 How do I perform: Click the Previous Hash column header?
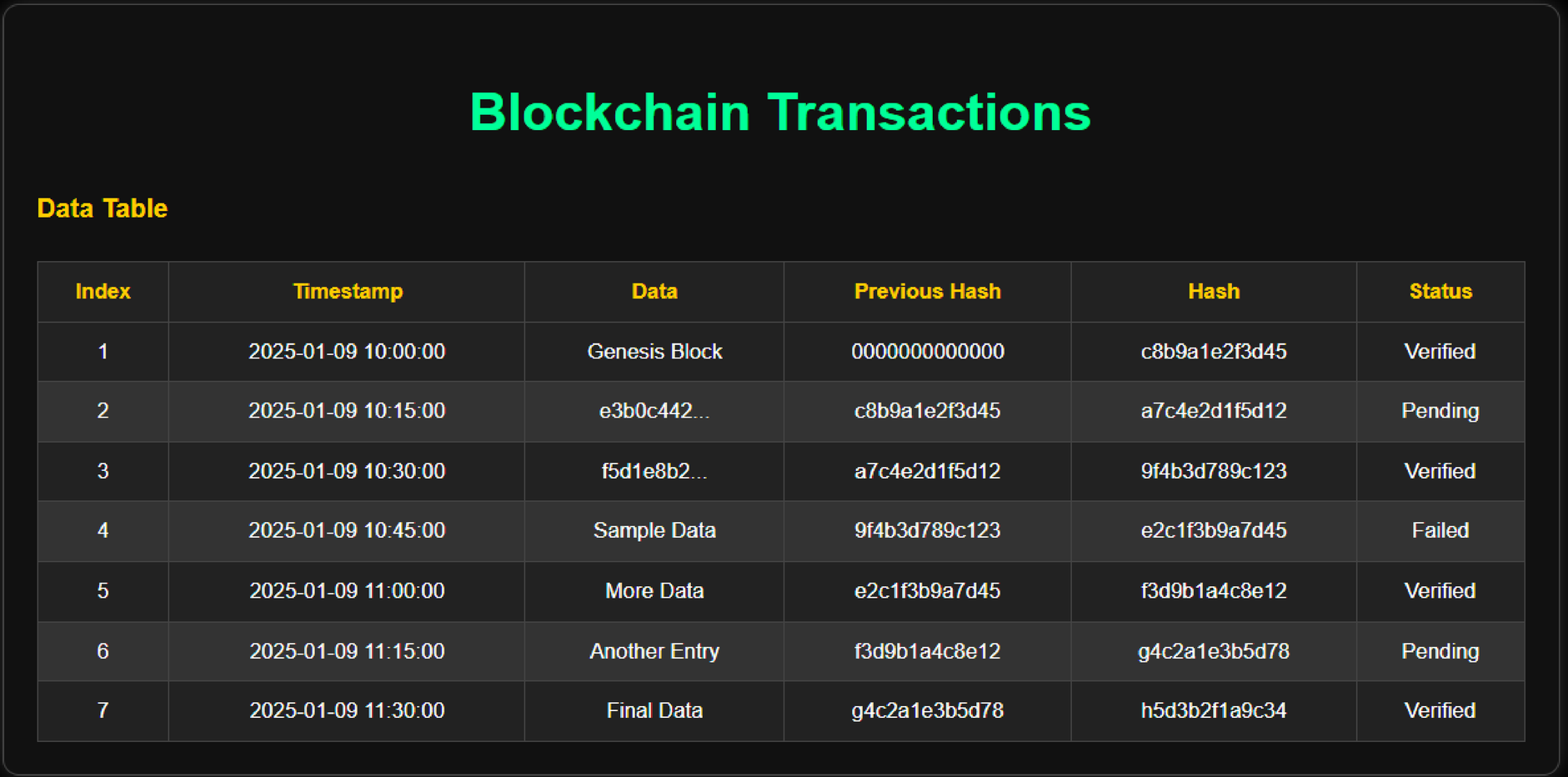pyautogui.click(x=927, y=292)
